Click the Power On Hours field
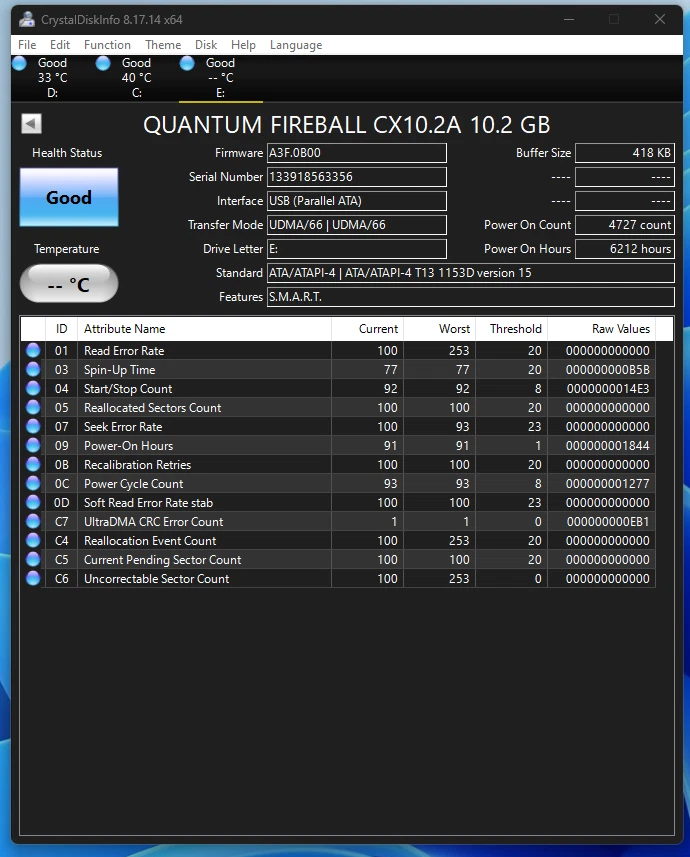Viewport: 690px width, 857px height. click(624, 249)
